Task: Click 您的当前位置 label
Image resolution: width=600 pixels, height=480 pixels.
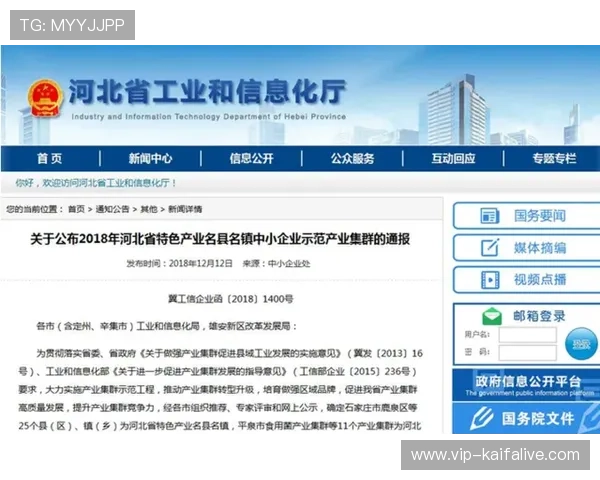Action: pos(34,209)
